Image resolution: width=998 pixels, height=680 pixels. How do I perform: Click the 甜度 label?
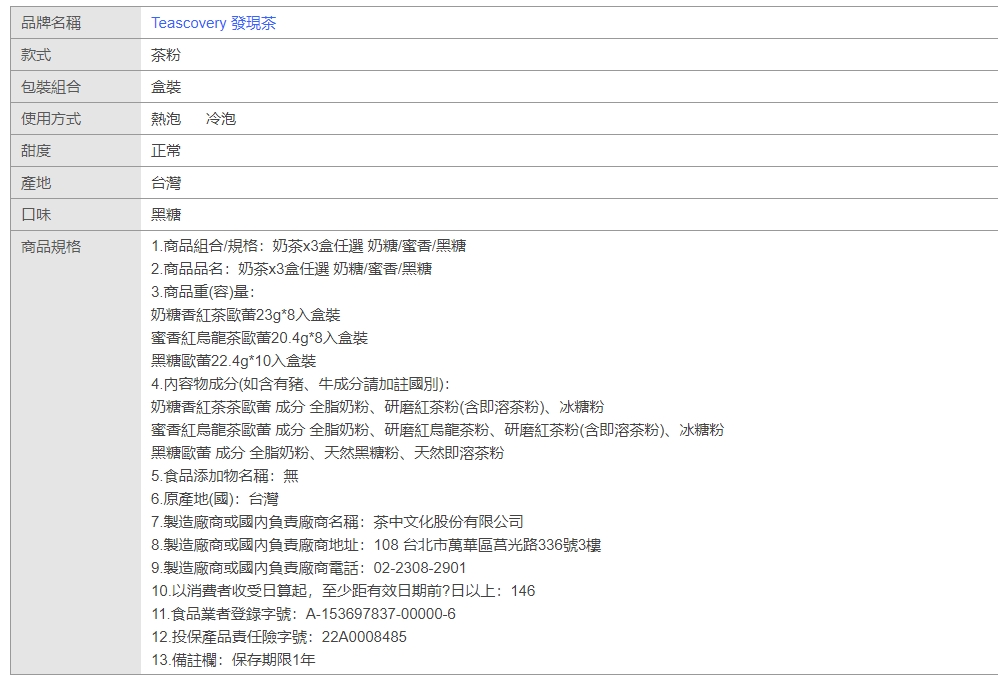click(x=36, y=151)
